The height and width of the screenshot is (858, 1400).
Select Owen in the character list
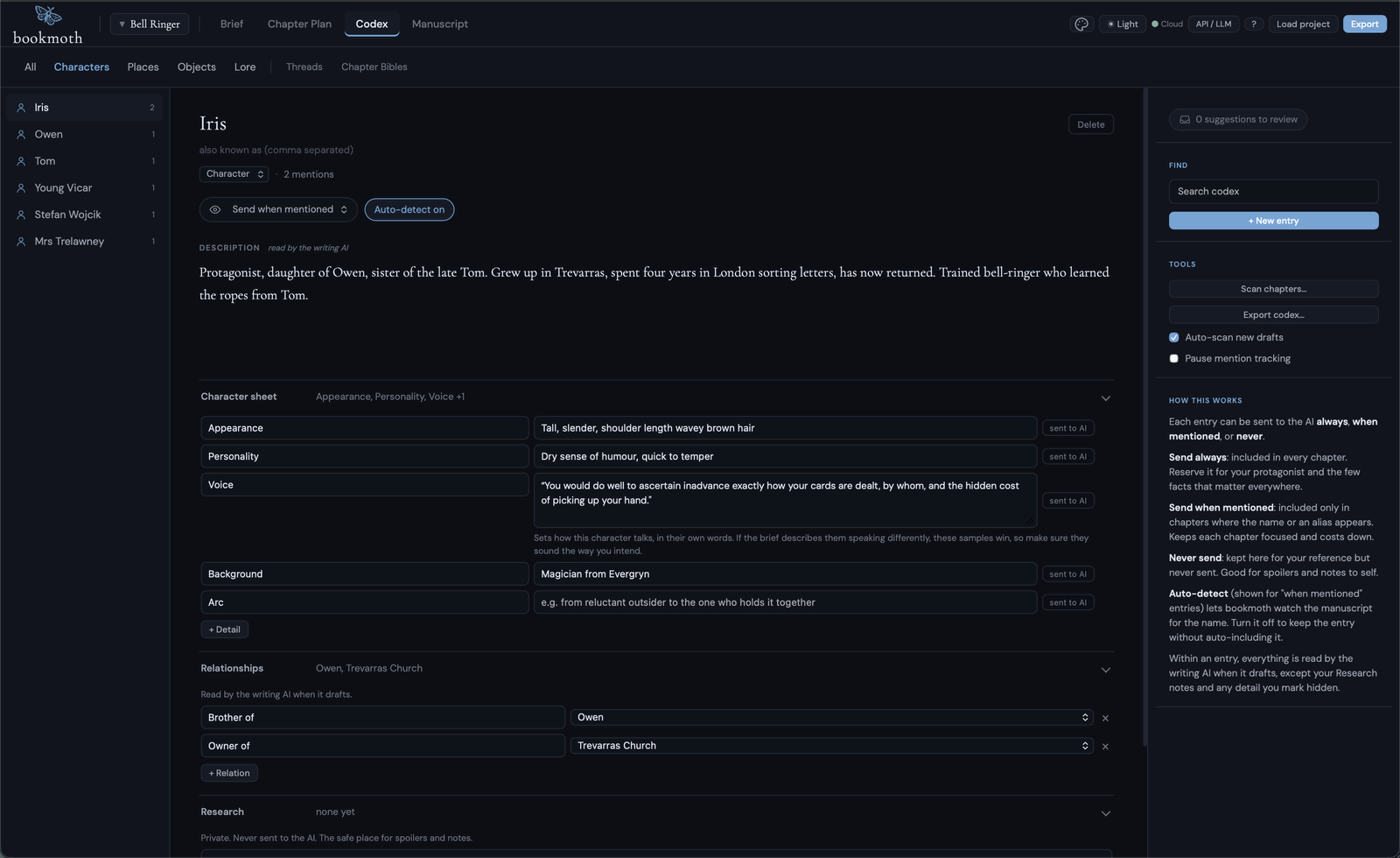(85, 135)
